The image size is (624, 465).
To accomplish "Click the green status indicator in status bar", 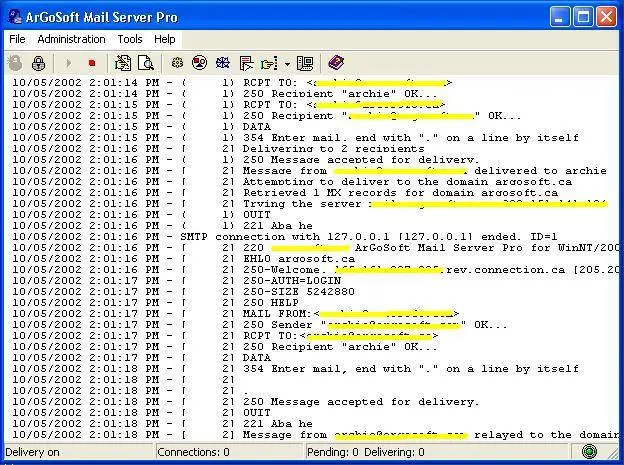I will 589,451.
